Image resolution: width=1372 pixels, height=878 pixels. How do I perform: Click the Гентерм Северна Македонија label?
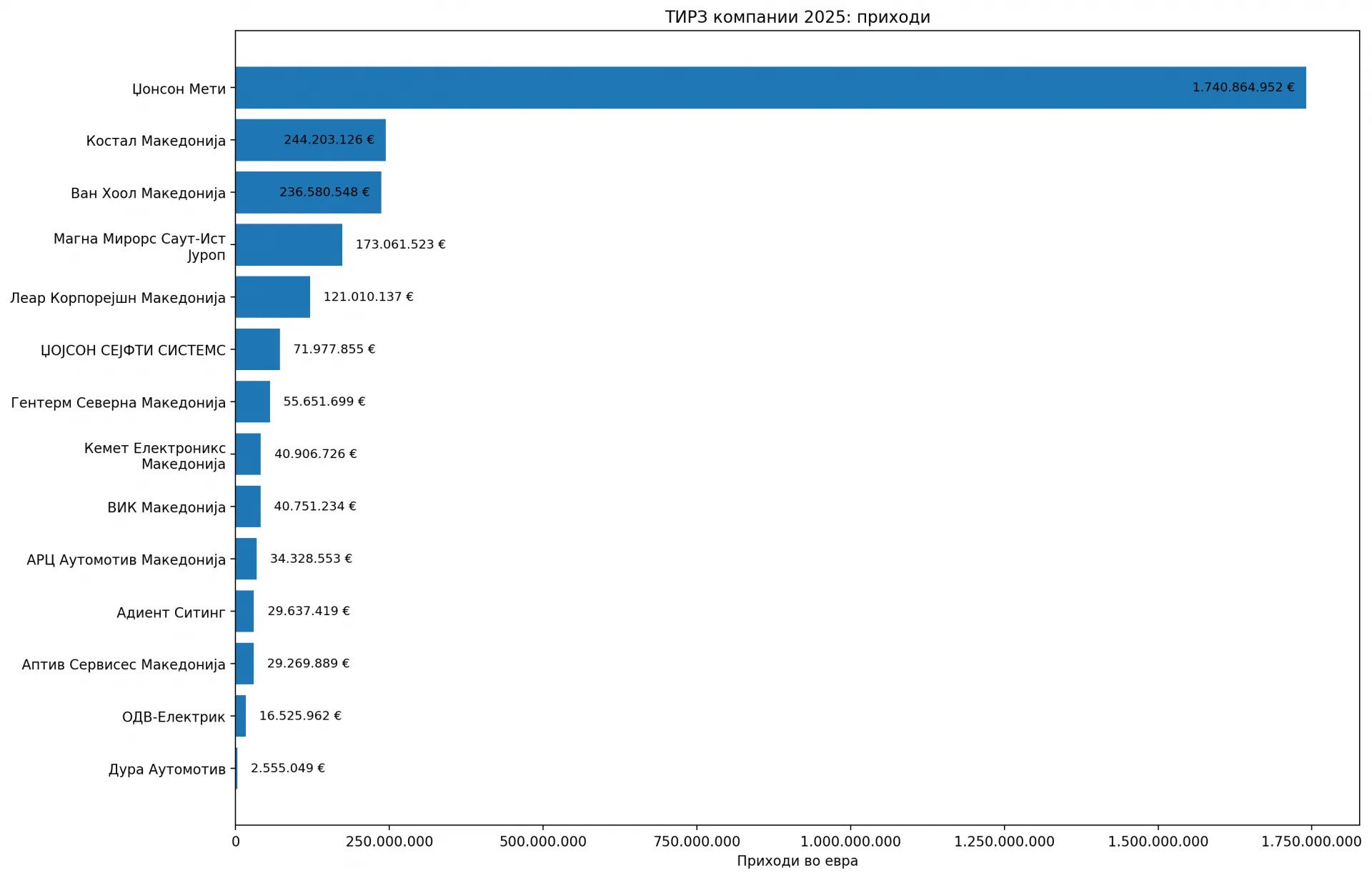pyautogui.click(x=118, y=403)
